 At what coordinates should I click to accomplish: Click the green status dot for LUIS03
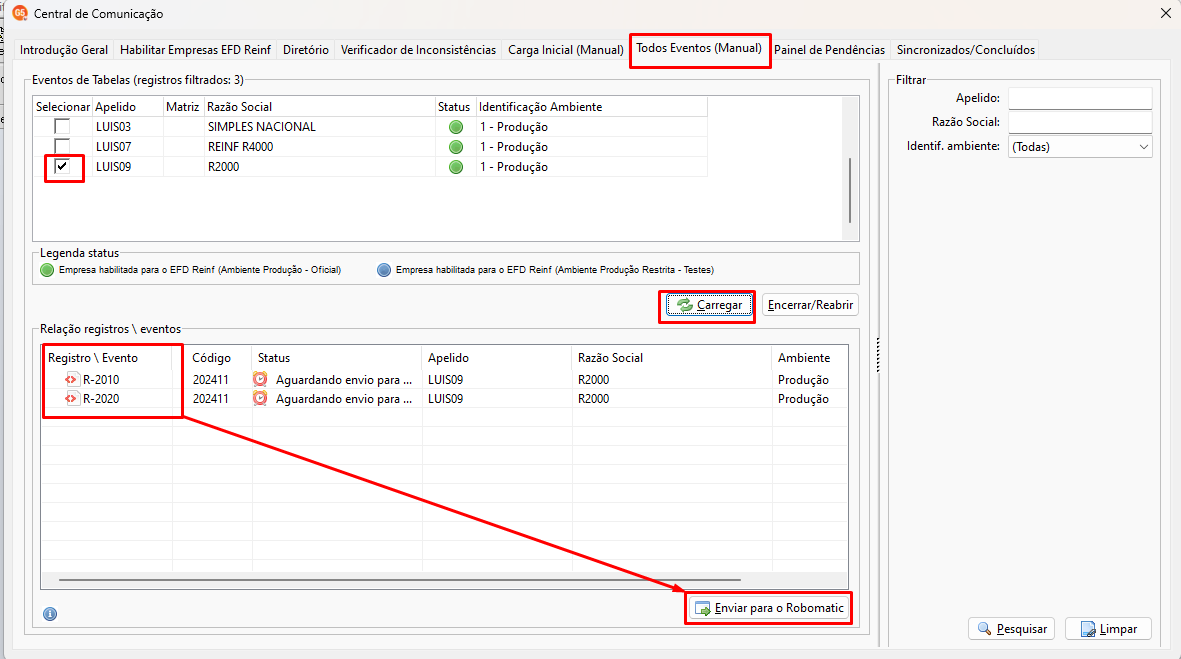click(456, 127)
